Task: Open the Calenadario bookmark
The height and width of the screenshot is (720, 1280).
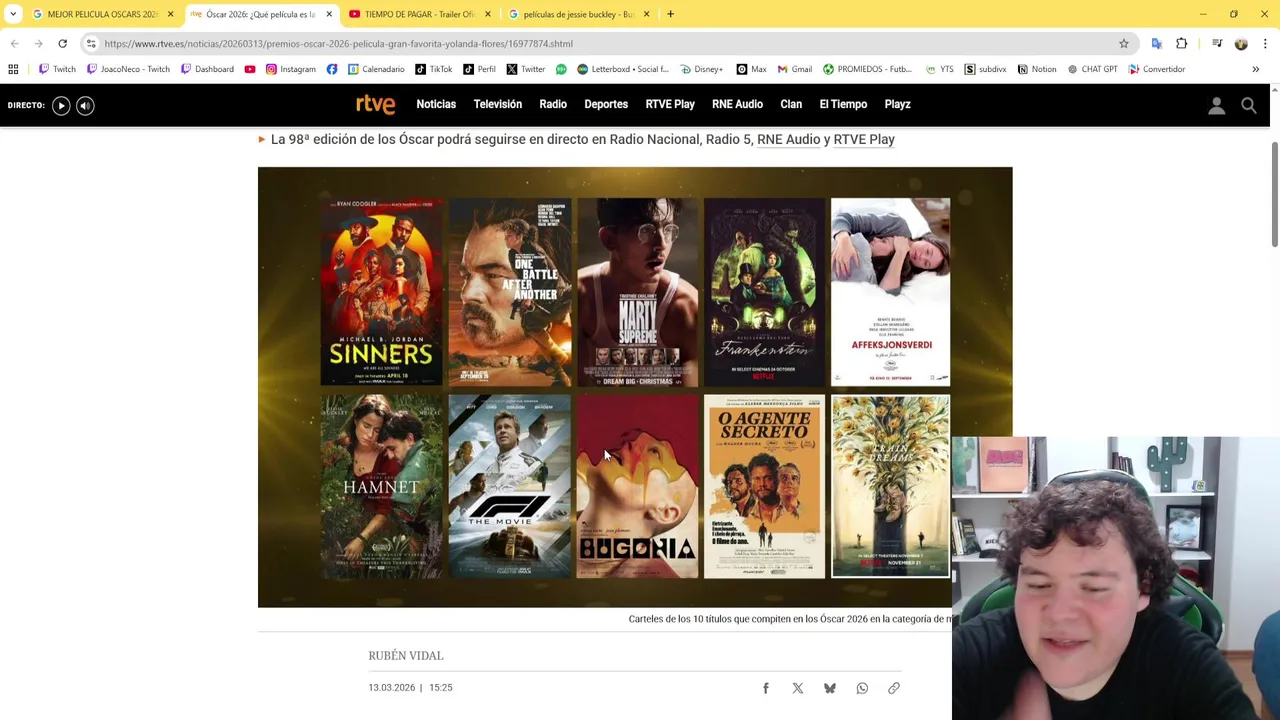Action: coord(376,69)
